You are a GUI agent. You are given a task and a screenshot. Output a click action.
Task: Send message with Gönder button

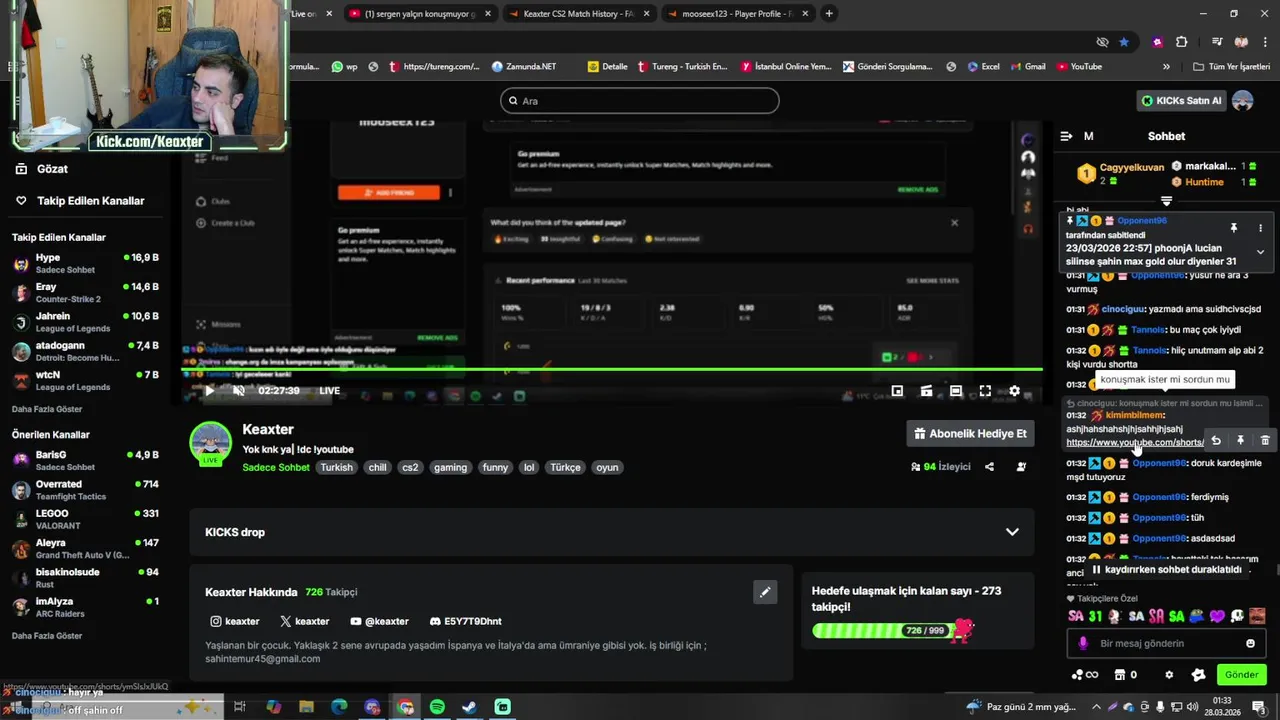click(1241, 675)
